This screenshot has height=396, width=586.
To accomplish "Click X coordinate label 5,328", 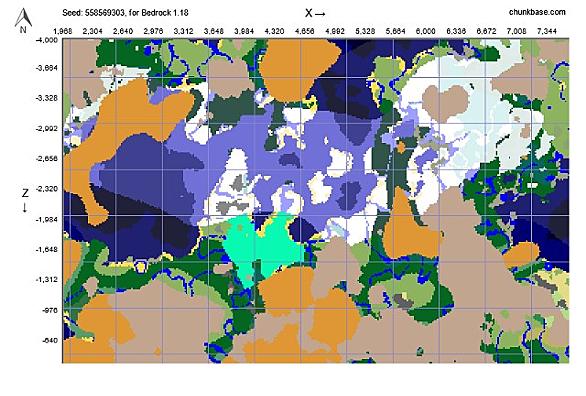I will [365, 31].
